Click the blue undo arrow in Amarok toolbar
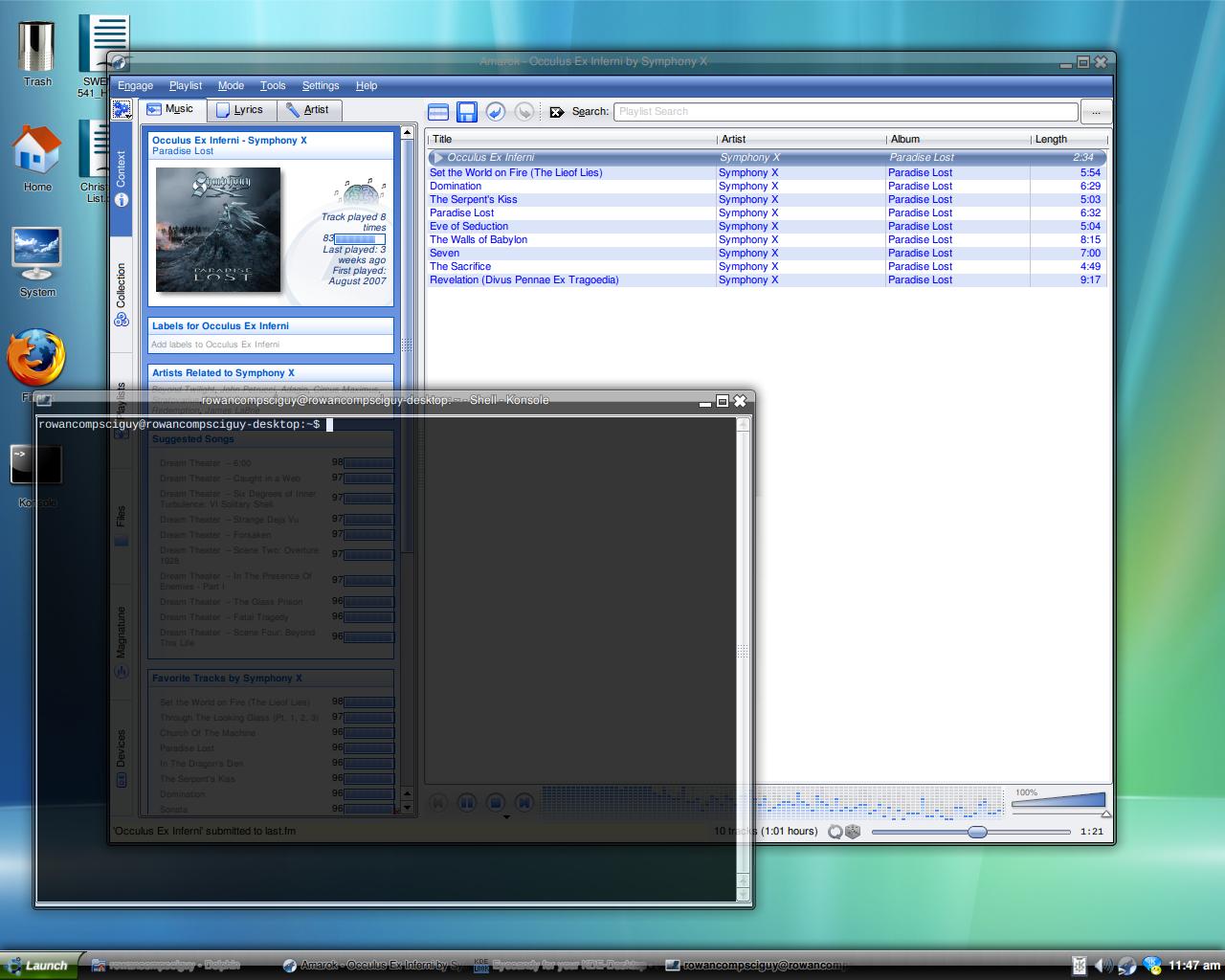Screen dimensions: 1225x980 [496, 112]
